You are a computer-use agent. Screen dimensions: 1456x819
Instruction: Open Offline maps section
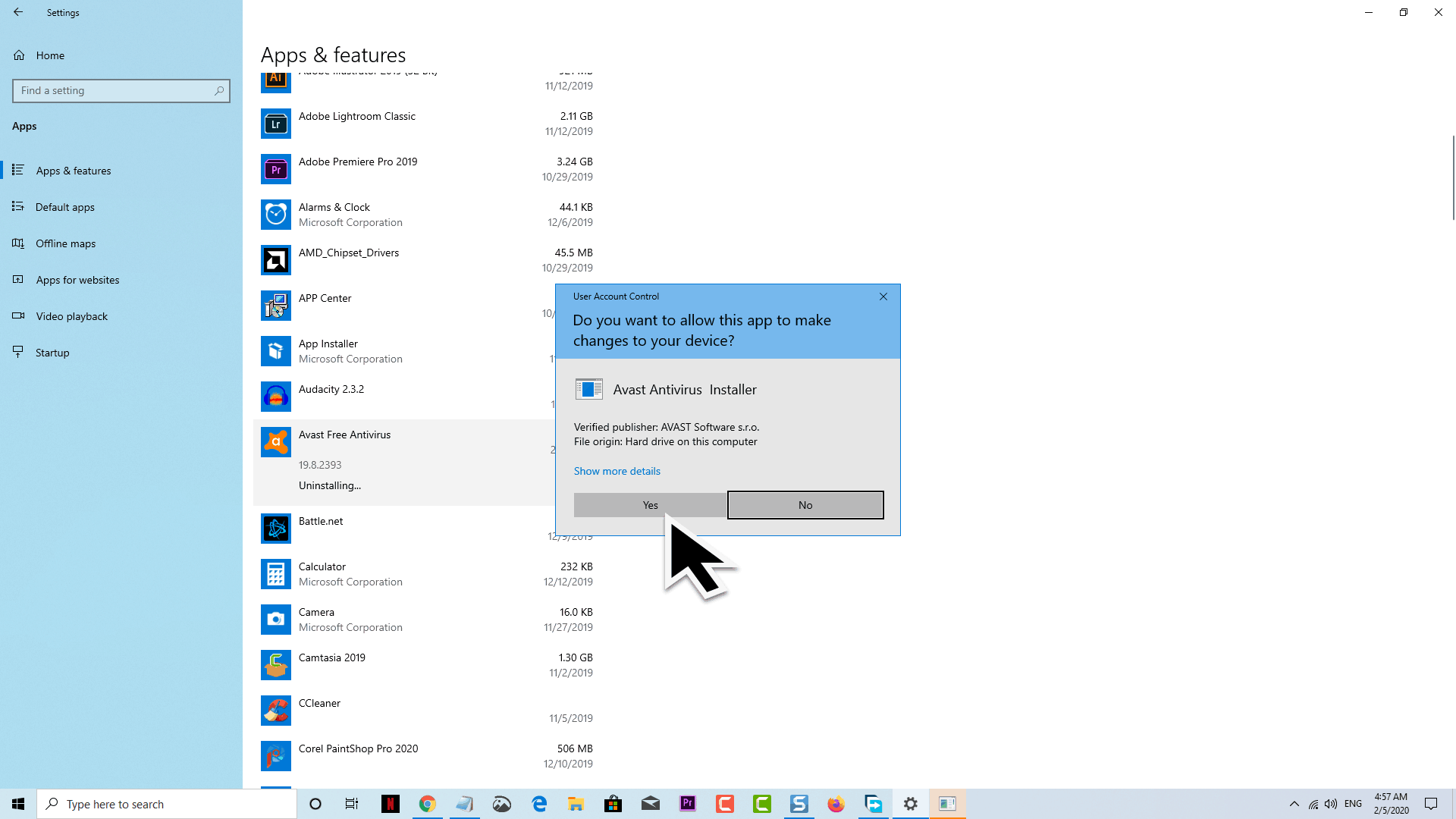click(66, 243)
